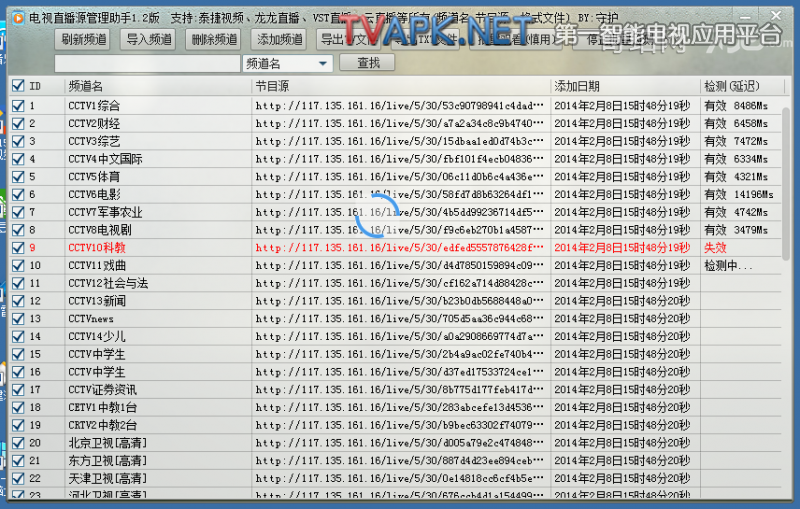Viewport: 800px width, 509px height.
Task: Toggle the checkbox for CCTV14少儿 row
Action: click(x=18, y=337)
